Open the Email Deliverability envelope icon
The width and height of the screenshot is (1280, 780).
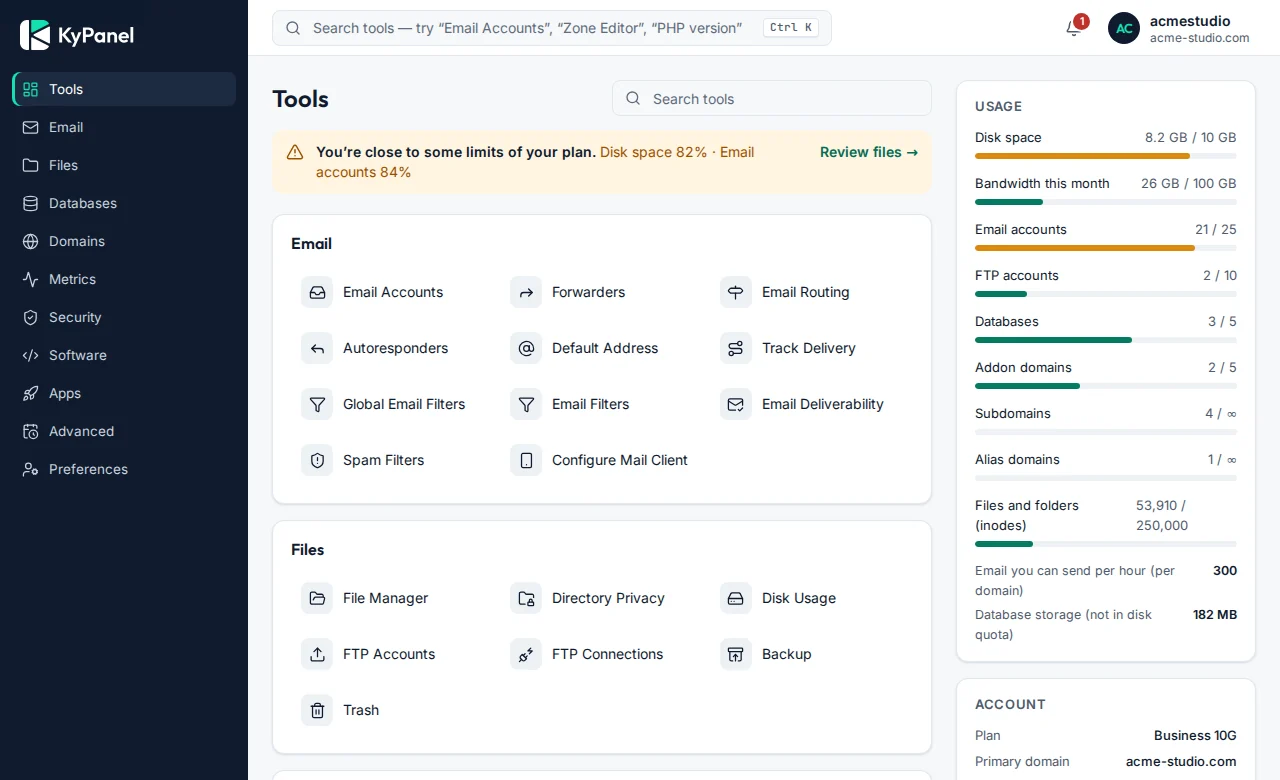[x=736, y=404]
